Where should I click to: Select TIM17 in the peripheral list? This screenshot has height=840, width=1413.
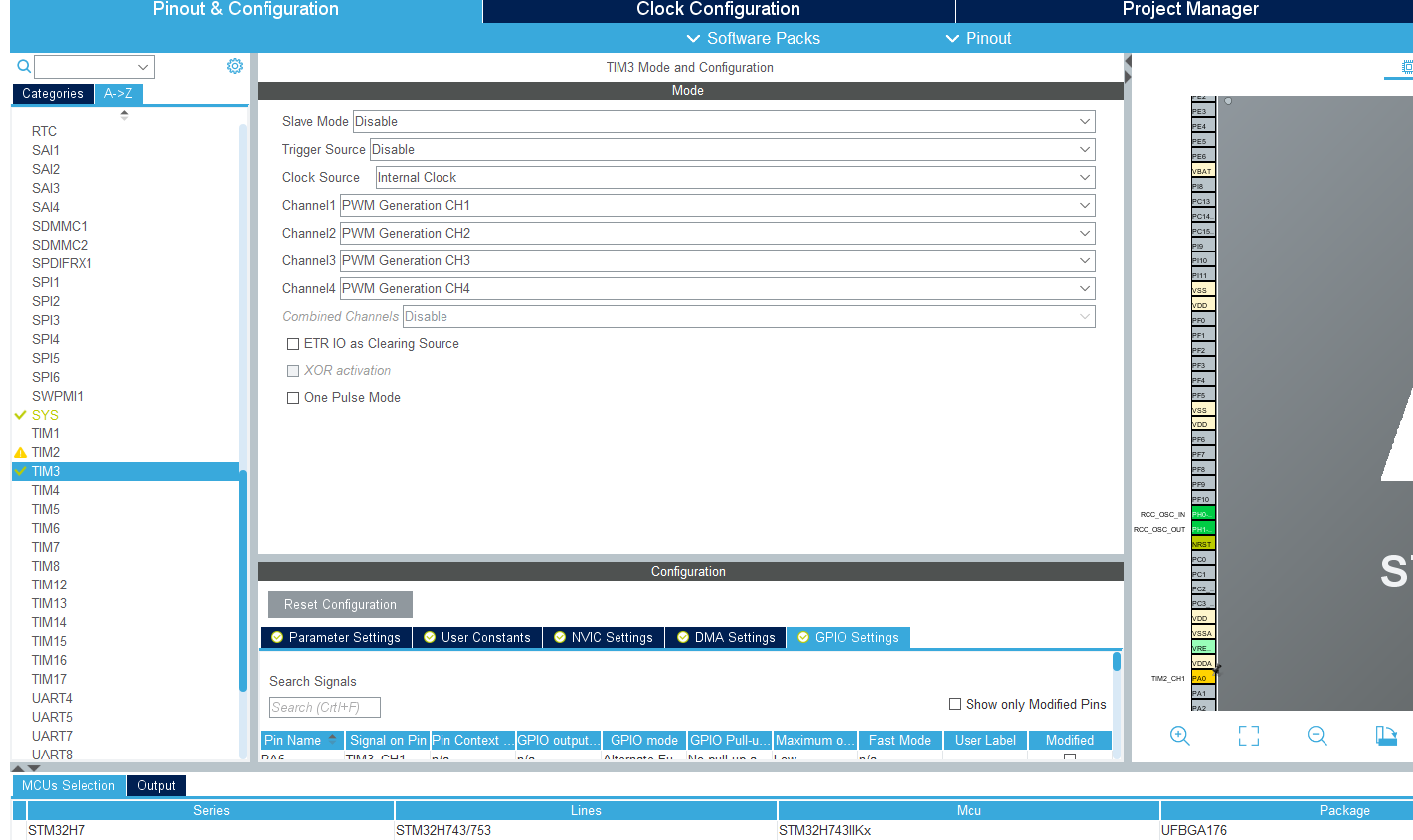tap(49, 679)
